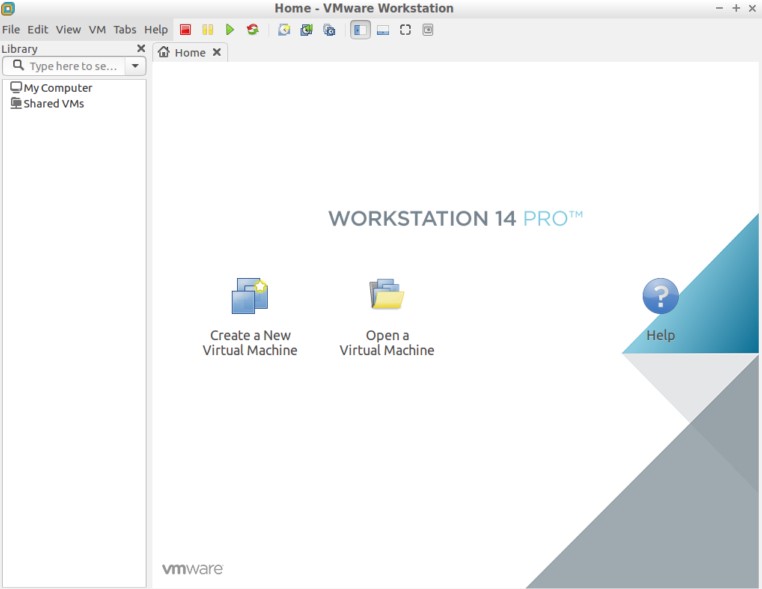
Task: Click the Restart guest icon
Action: [253, 30]
